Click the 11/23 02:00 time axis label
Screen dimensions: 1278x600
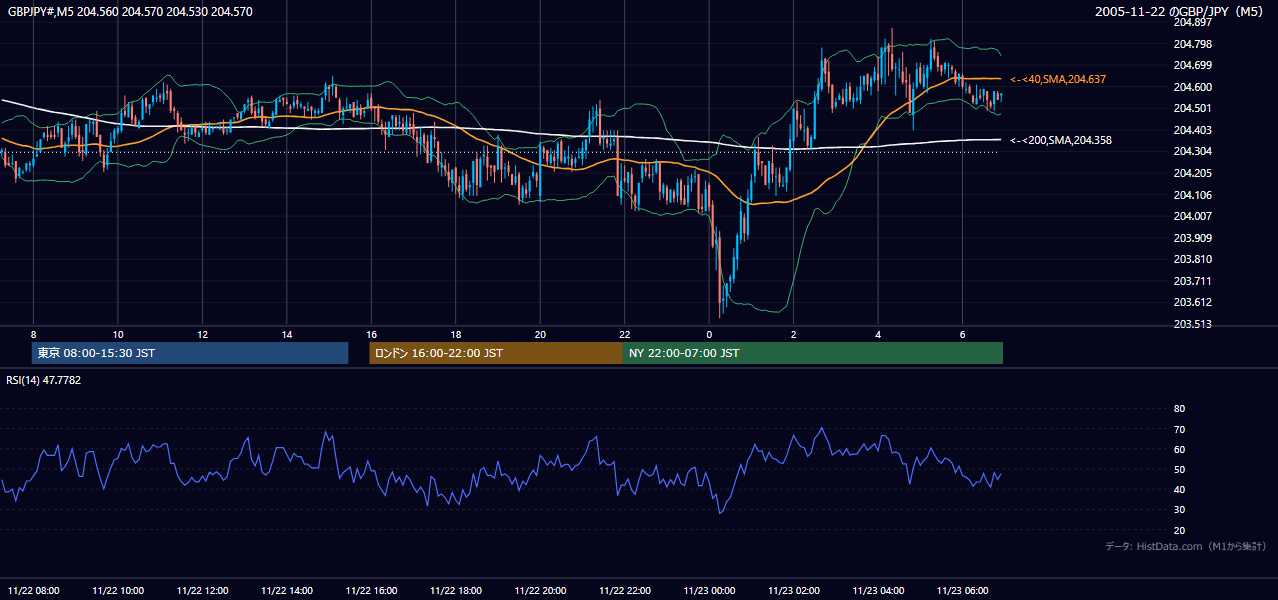pos(794,590)
